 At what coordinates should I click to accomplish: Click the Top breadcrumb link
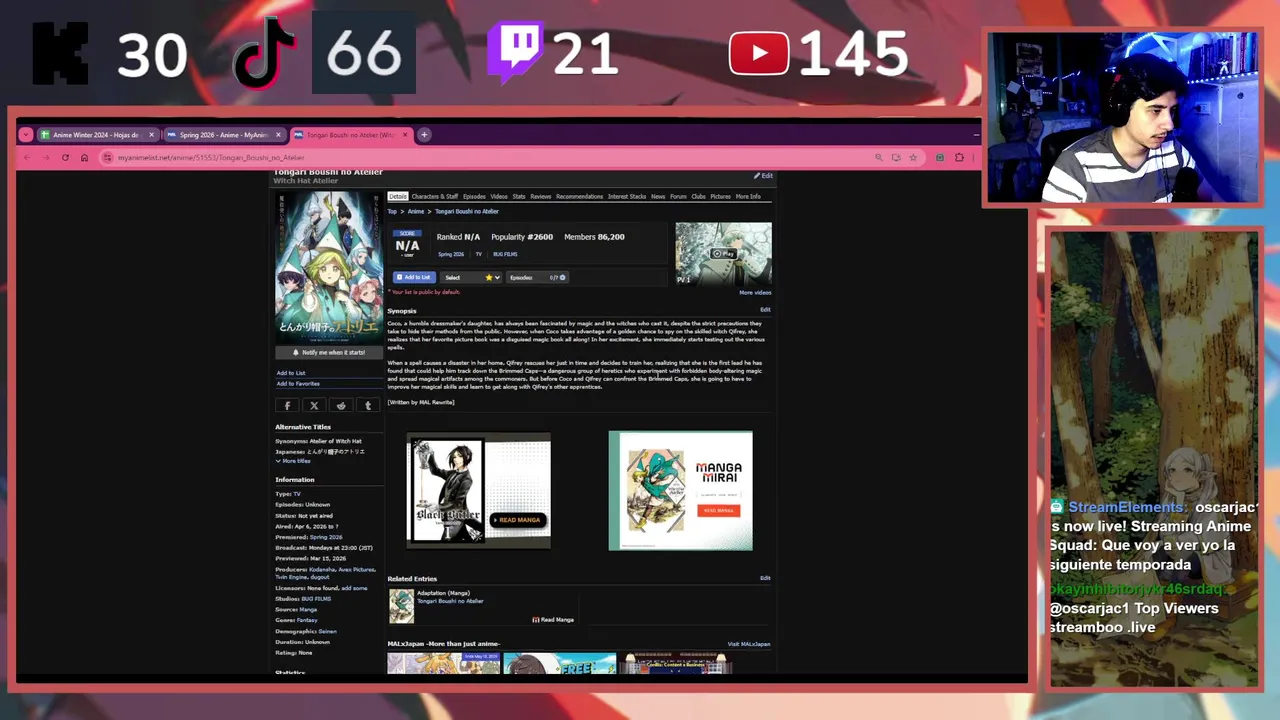392,211
